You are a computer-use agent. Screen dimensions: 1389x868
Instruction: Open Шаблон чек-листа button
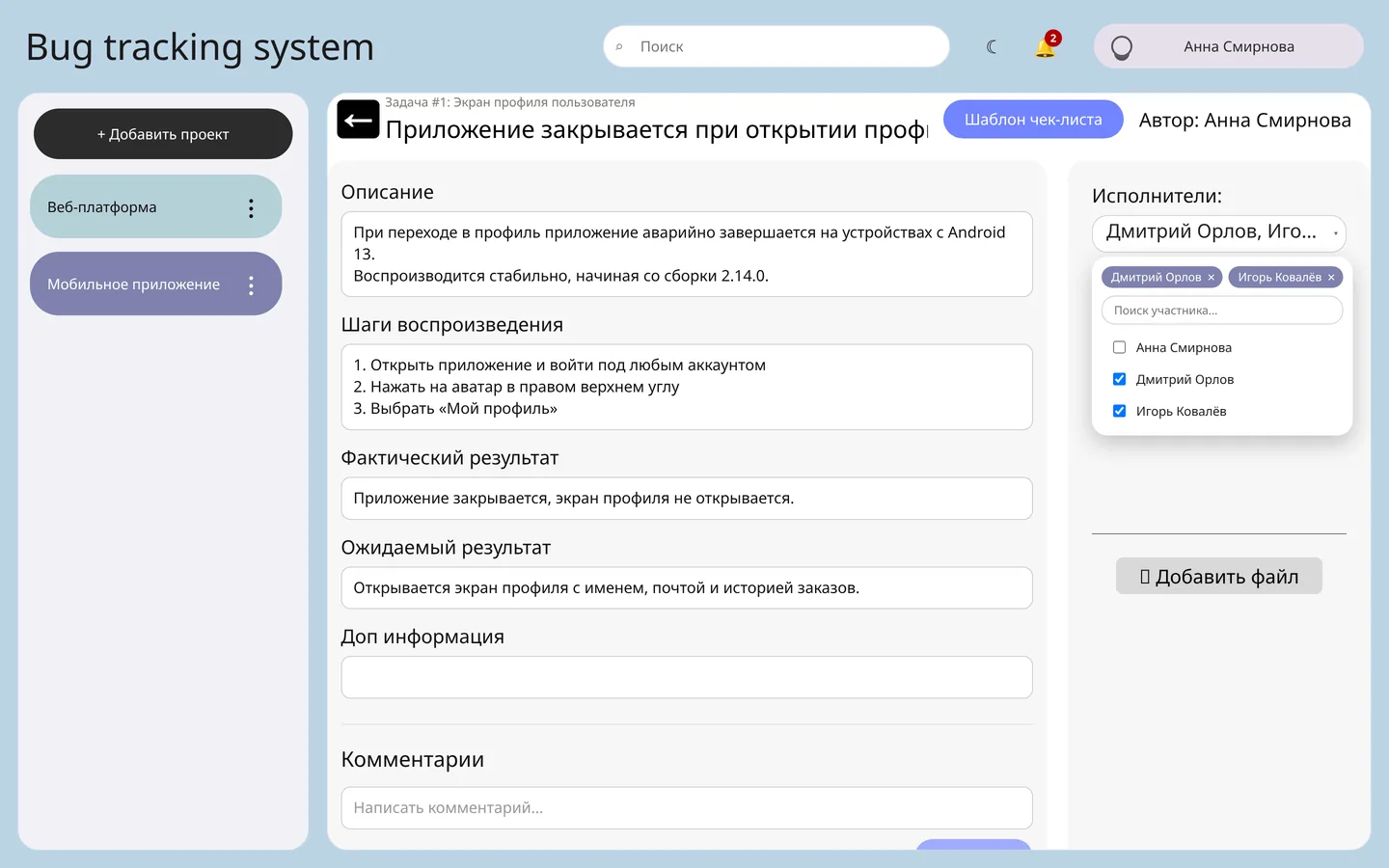(x=1033, y=120)
